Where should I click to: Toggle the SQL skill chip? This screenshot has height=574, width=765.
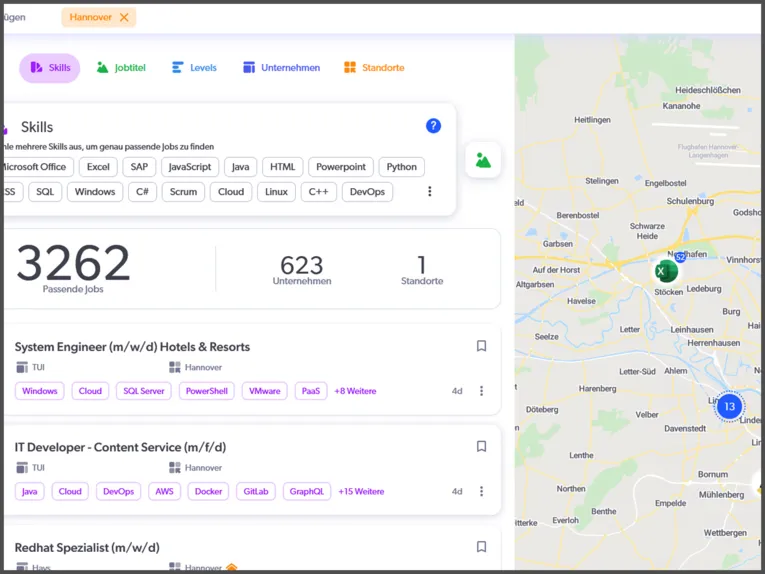tap(45, 192)
